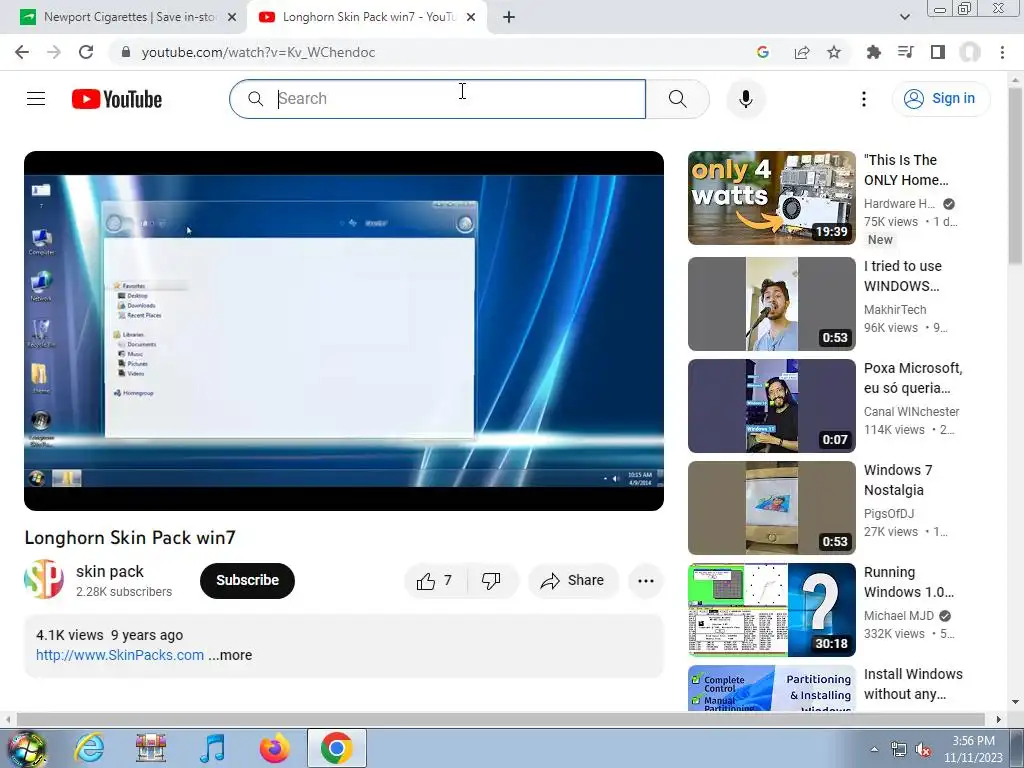Click the search magnifier button
This screenshot has height=768, width=1024.
tap(677, 99)
